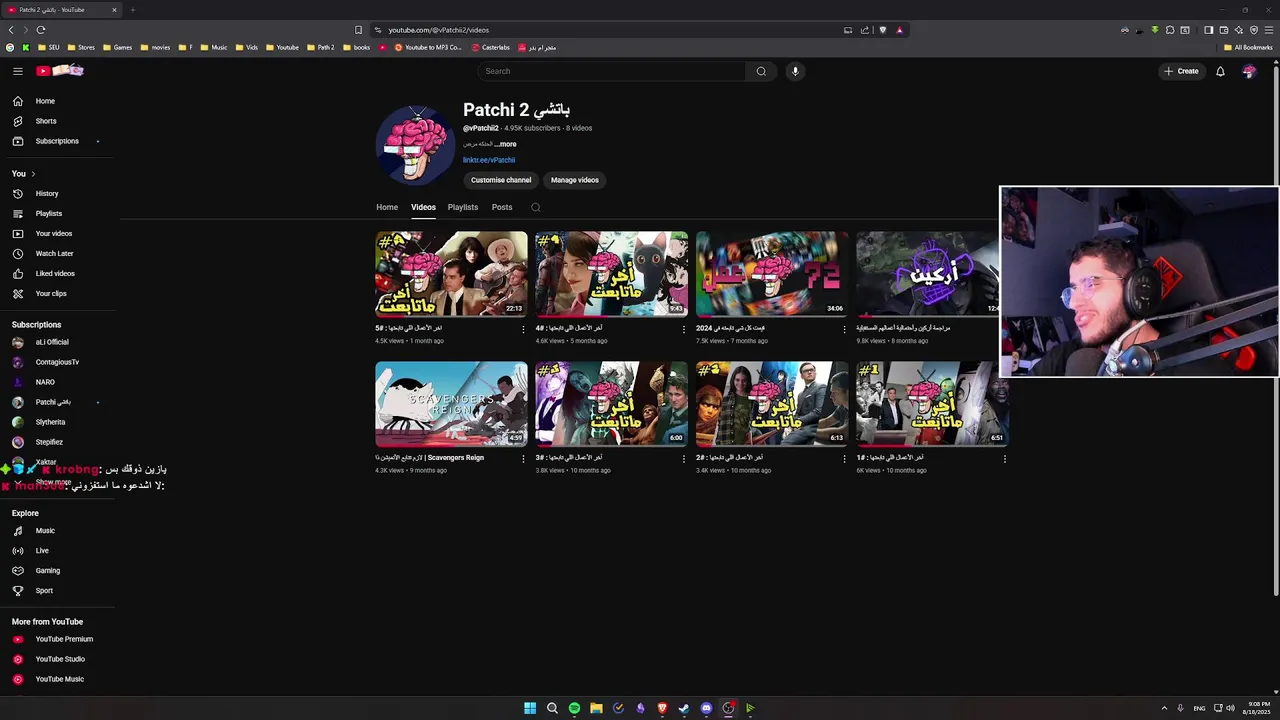1280x720 pixels.
Task: Open Subscriptions in the sidebar
Action: coord(57,141)
